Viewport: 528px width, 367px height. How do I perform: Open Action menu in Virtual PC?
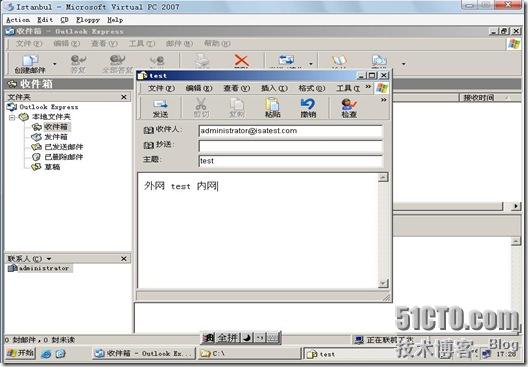coord(18,20)
